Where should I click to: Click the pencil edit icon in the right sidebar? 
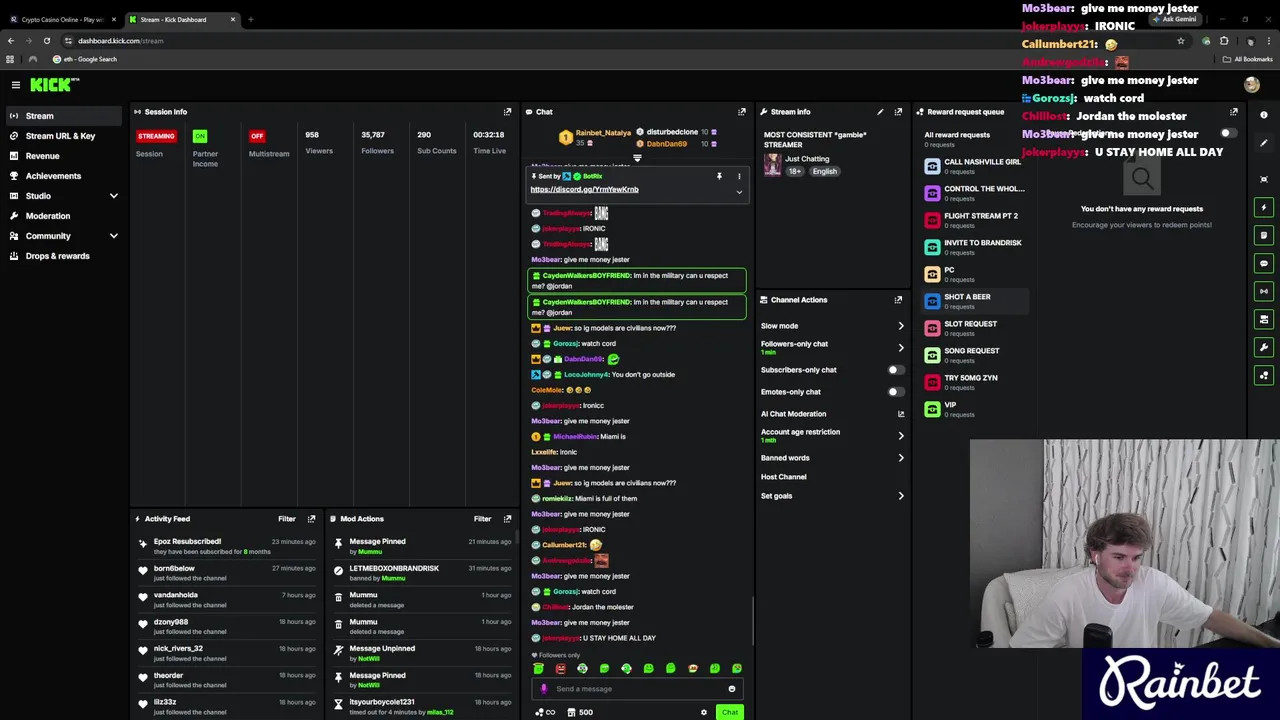1264,143
